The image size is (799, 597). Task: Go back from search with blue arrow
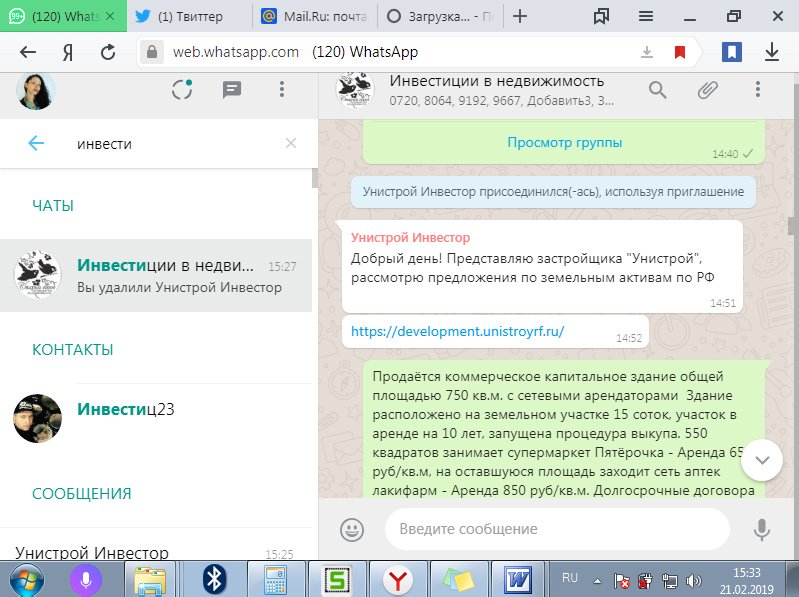[x=36, y=143]
